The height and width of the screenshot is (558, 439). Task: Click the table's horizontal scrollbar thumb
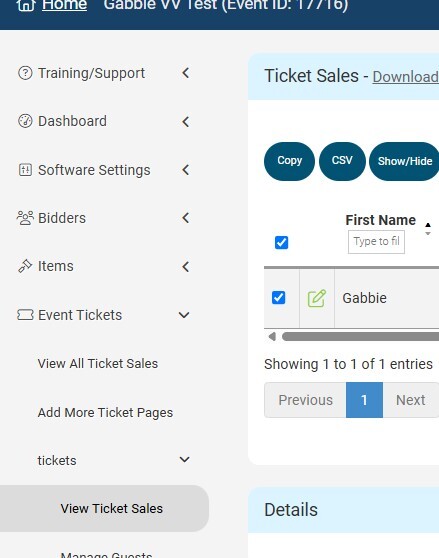click(x=360, y=337)
